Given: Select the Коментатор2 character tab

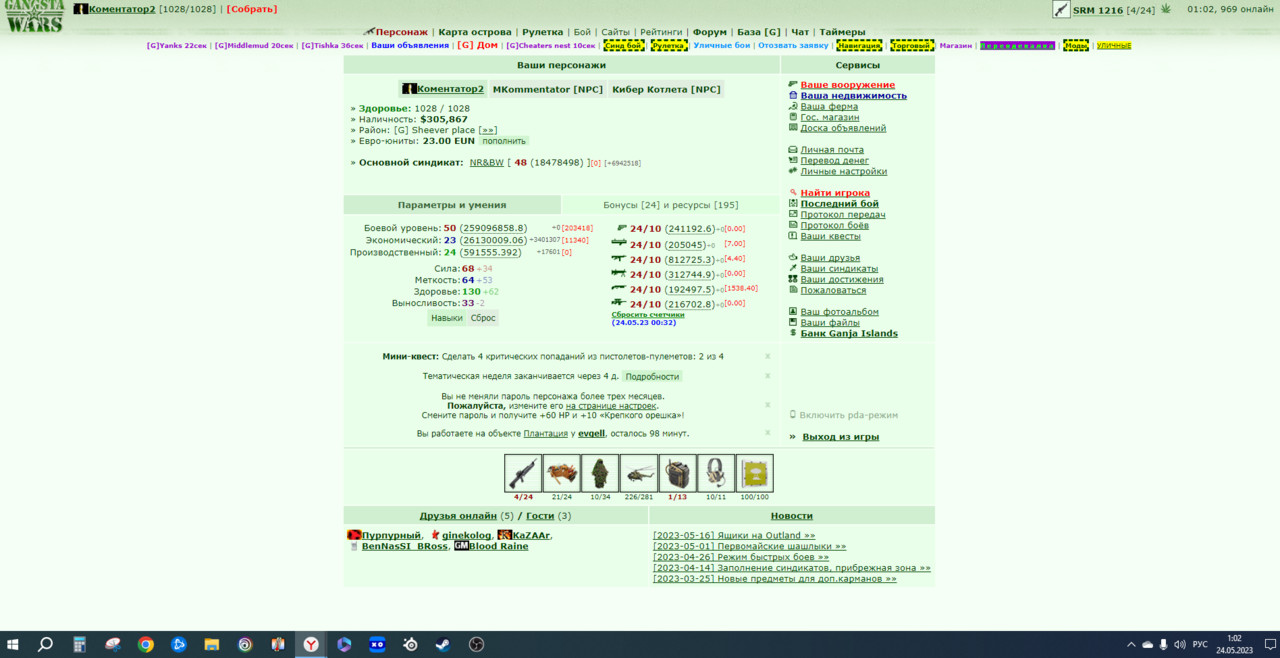Looking at the screenshot, I should pyautogui.click(x=442, y=89).
